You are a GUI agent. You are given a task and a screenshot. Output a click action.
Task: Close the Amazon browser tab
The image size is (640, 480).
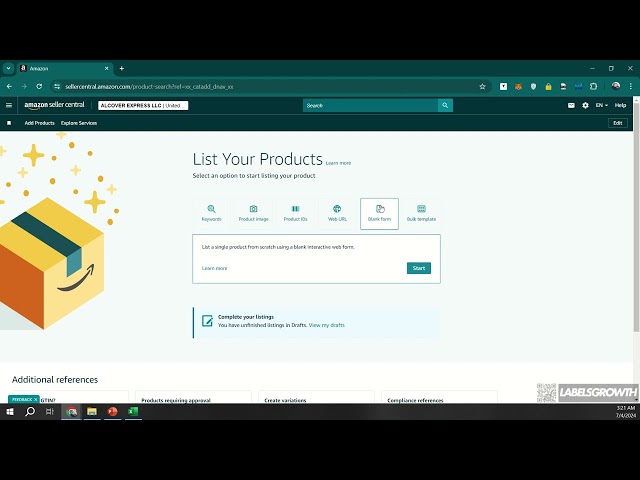(x=107, y=69)
